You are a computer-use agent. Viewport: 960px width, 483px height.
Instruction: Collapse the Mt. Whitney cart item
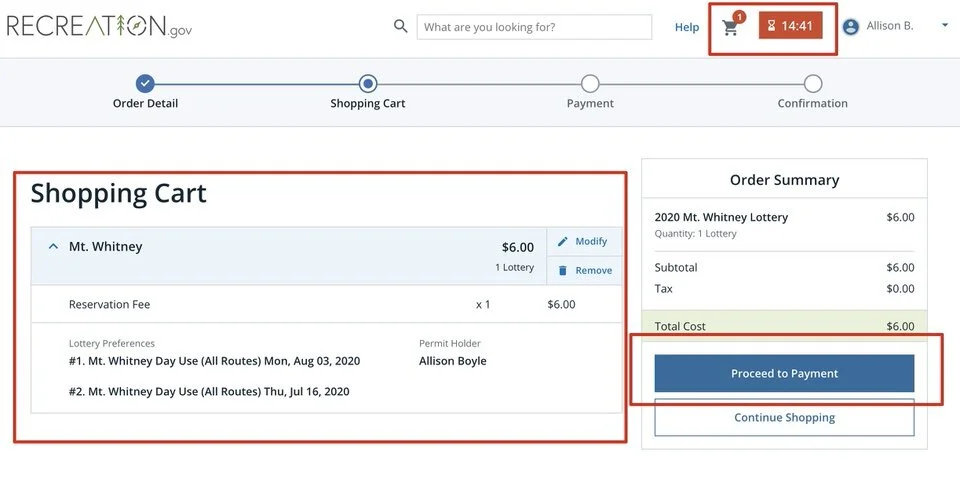pos(54,246)
